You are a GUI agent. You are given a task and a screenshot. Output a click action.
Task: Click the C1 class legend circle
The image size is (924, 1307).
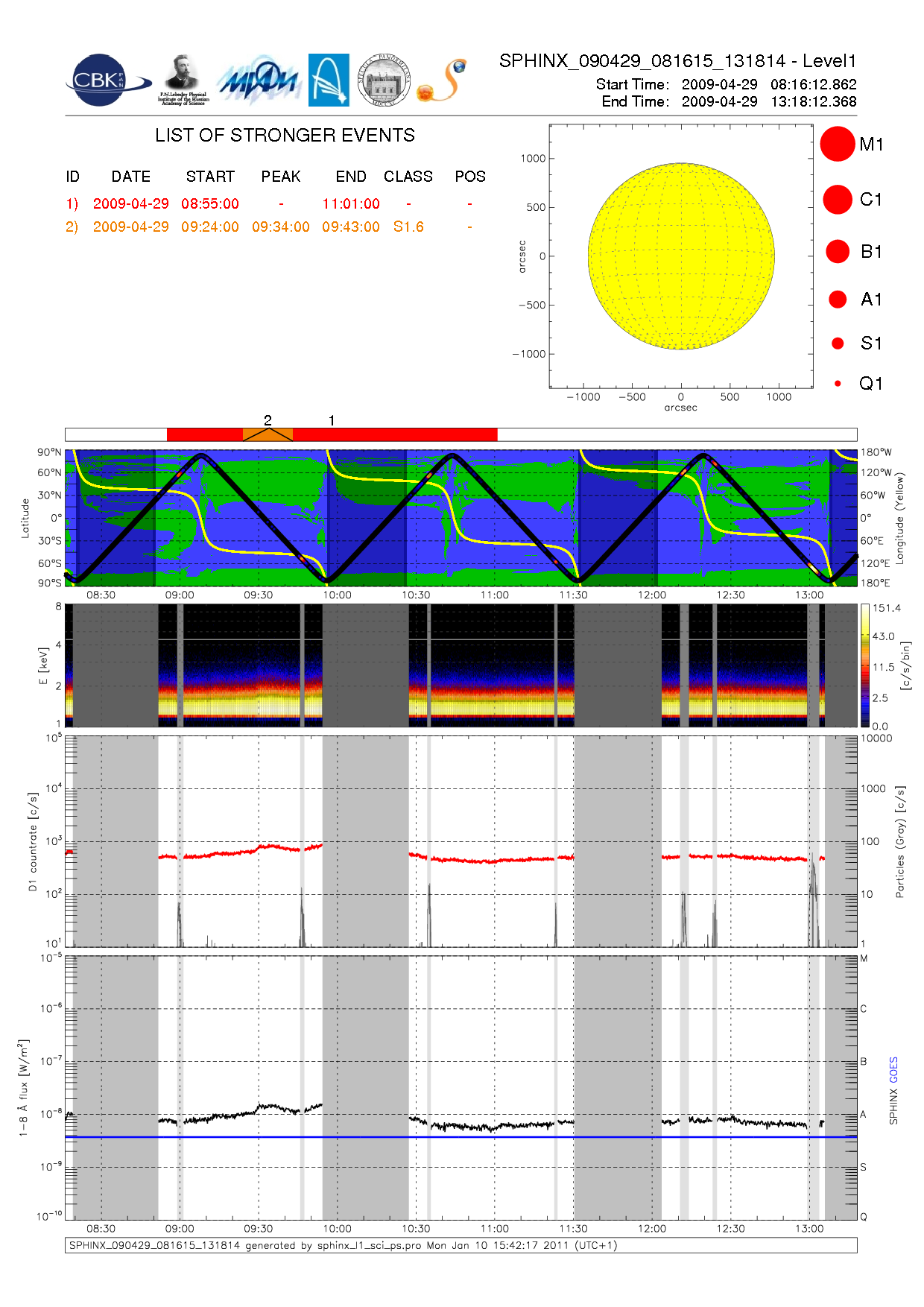coord(838,200)
